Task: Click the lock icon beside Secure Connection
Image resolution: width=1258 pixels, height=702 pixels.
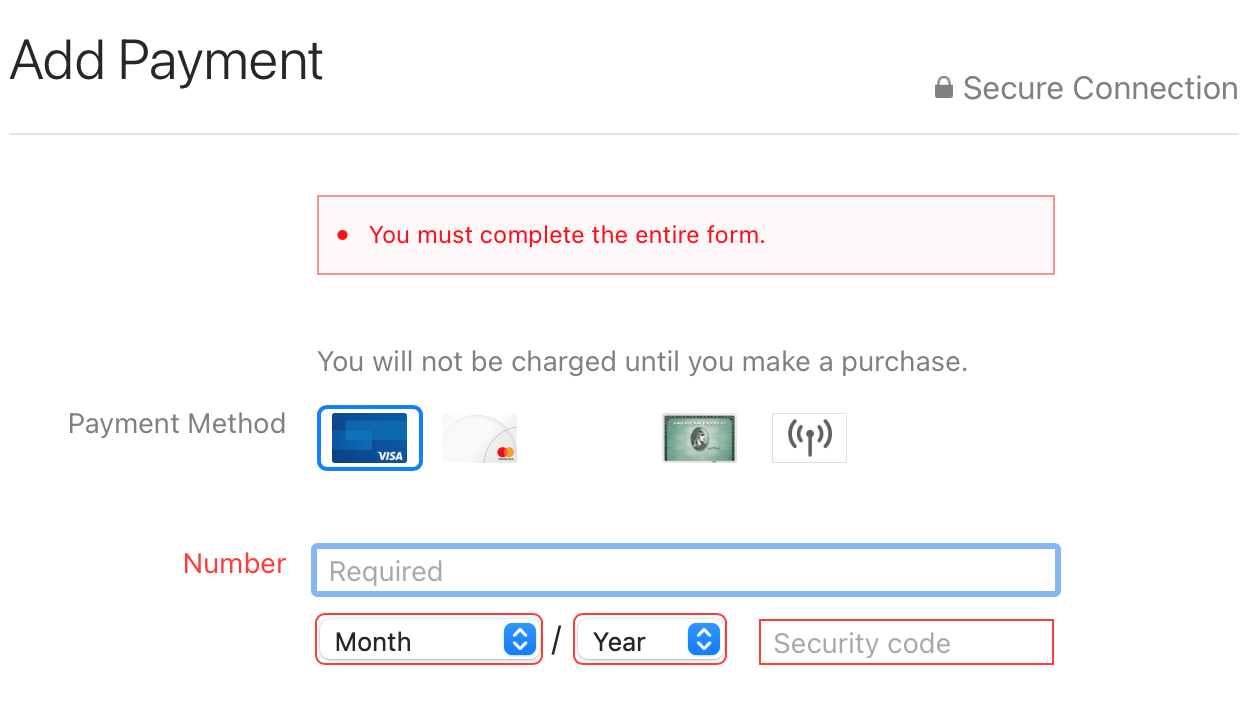Action: tap(943, 89)
